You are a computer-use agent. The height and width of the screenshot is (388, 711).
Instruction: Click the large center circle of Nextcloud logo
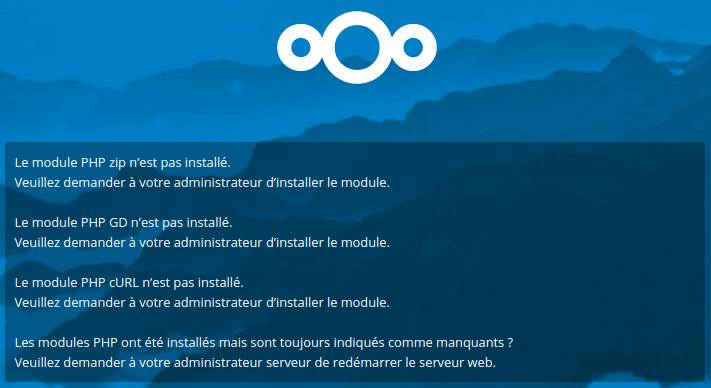(357, 47)
